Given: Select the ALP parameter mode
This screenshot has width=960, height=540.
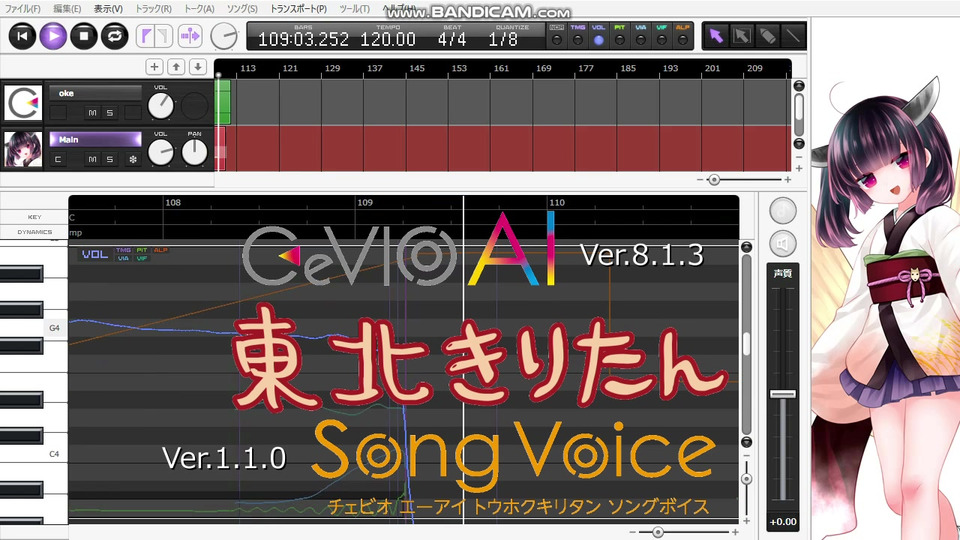Looking at the screenshot, I should [x=682, y=36].
